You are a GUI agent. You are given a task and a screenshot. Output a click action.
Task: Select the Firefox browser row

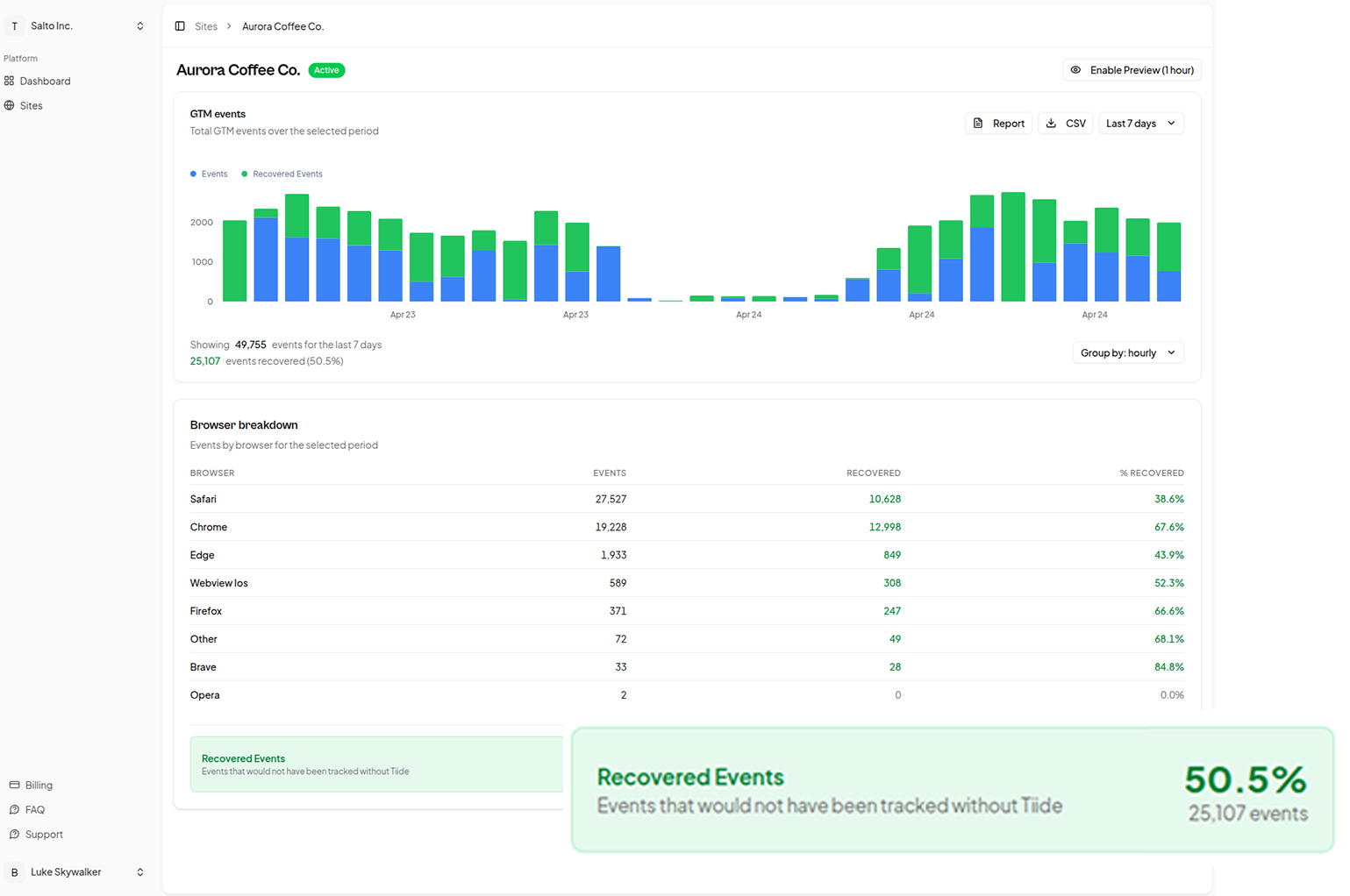click(687, 611)
